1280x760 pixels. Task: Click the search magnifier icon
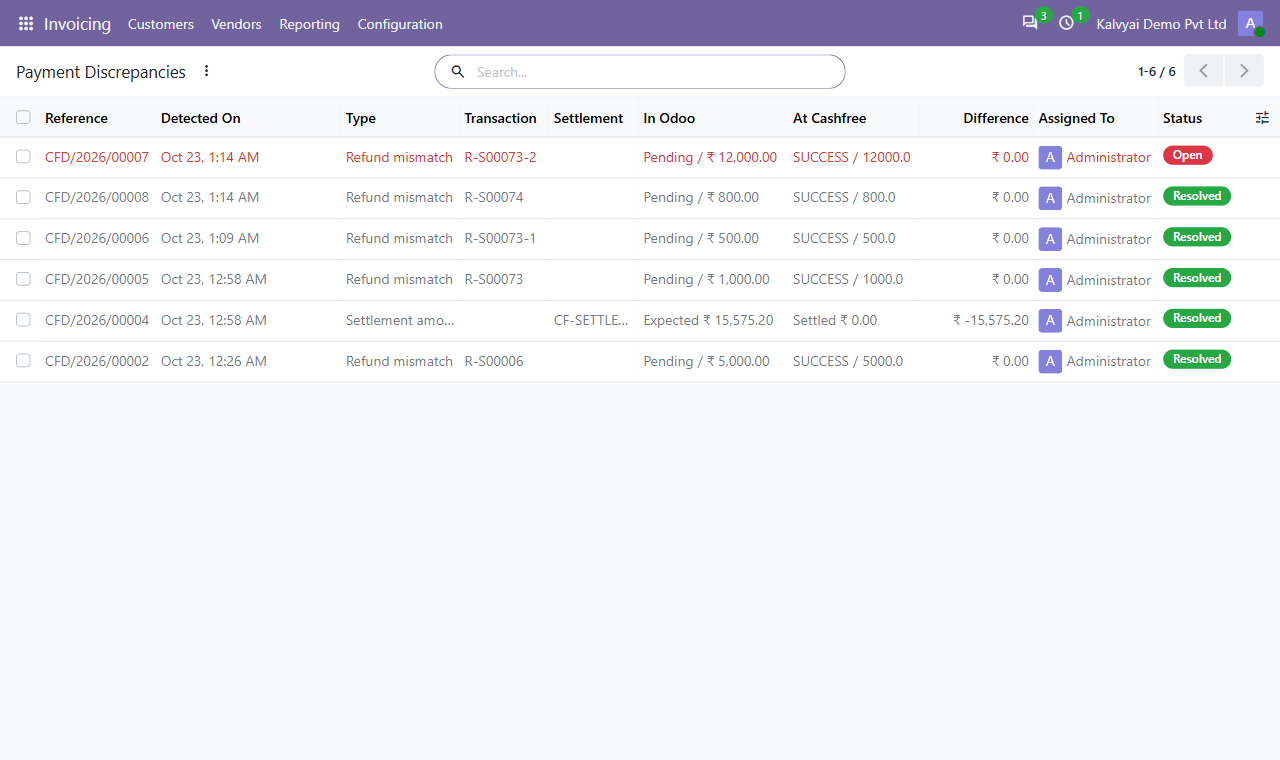pos(458,72)
